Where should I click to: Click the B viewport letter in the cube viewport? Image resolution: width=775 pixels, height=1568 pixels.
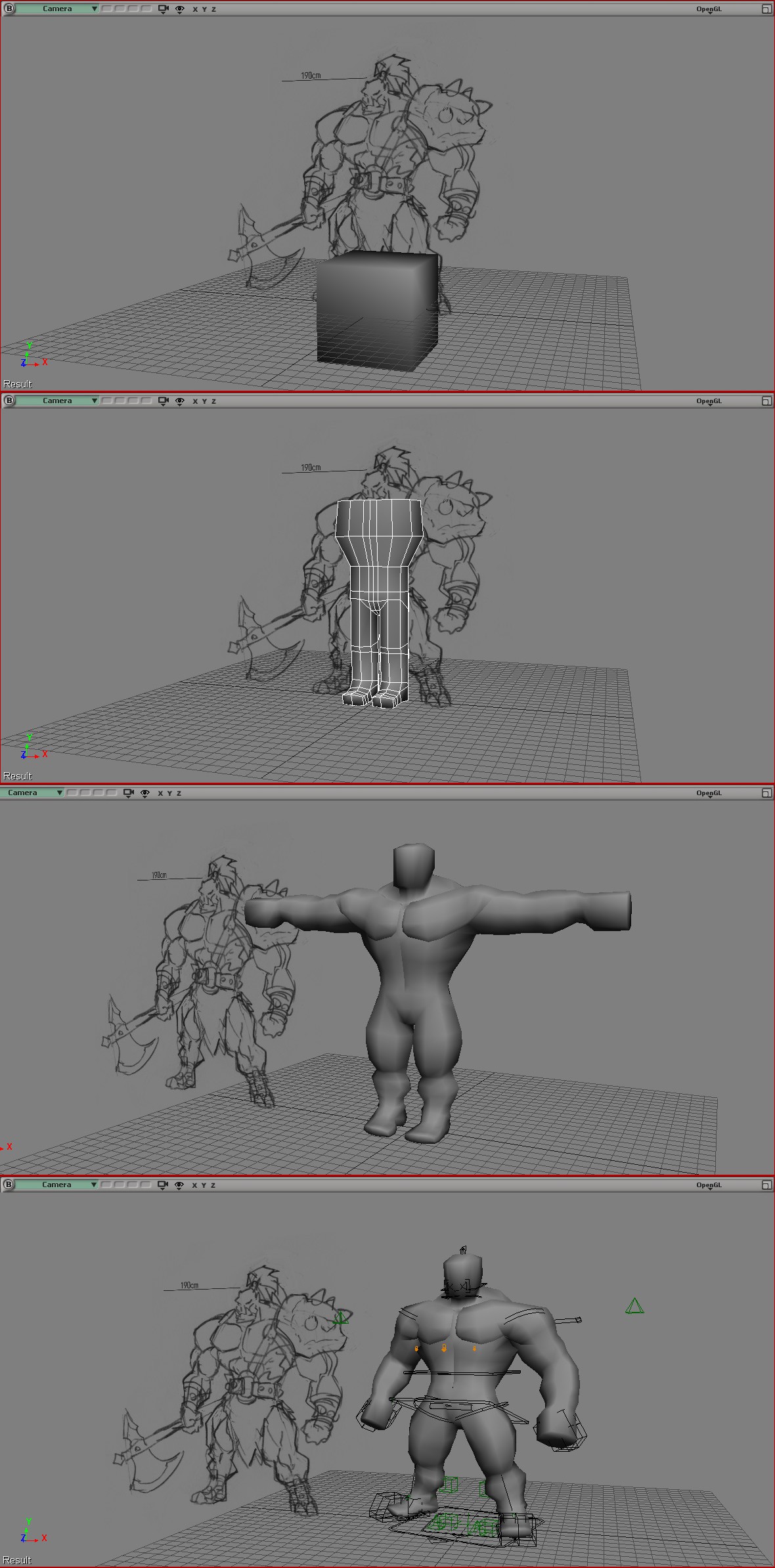point(9,9)
